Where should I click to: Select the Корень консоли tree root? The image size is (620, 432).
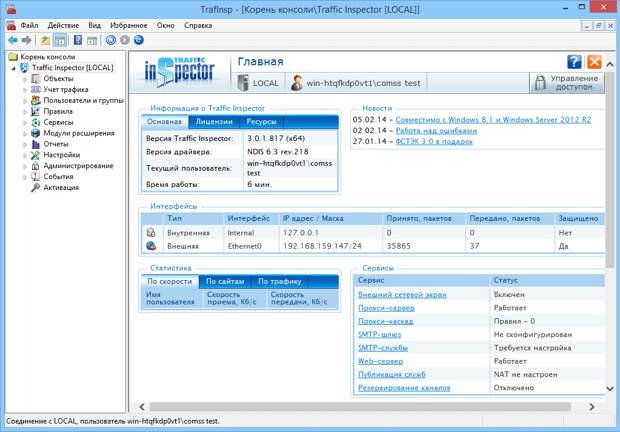tap(47, 57)
